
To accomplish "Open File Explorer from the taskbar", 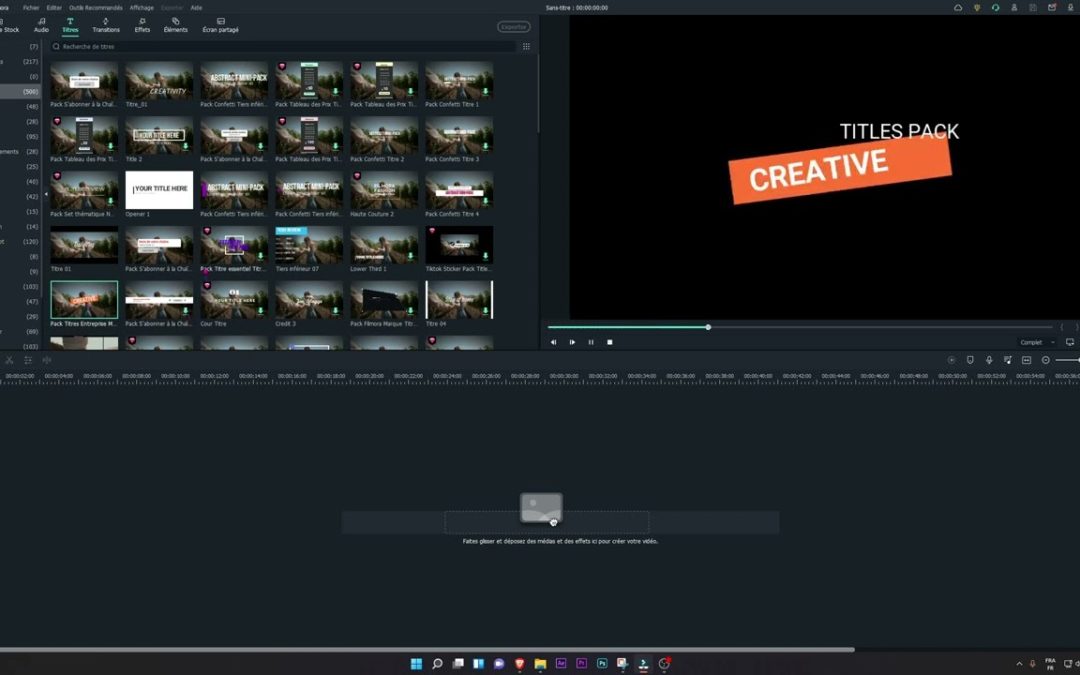I will click(540, 664).
